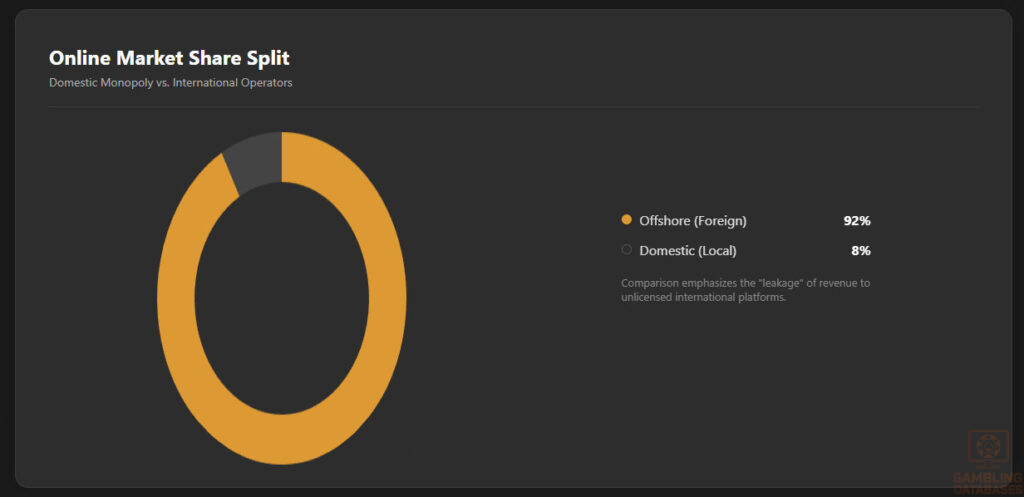Click the Online Market Share Split title
The image size is (1024, 497).
169,58
